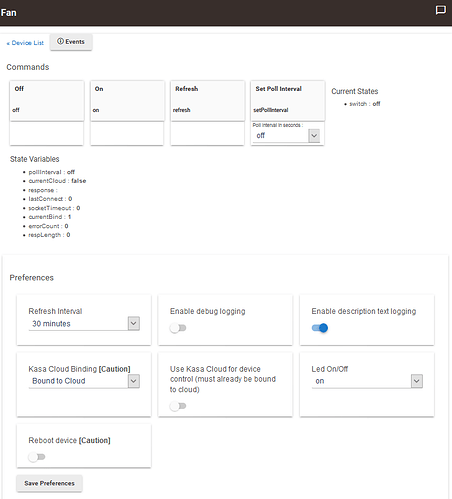This screenshot has height=499, width=452.
Task: Open Refresh Interval dropdown arrow
Action: click(134, 323)
